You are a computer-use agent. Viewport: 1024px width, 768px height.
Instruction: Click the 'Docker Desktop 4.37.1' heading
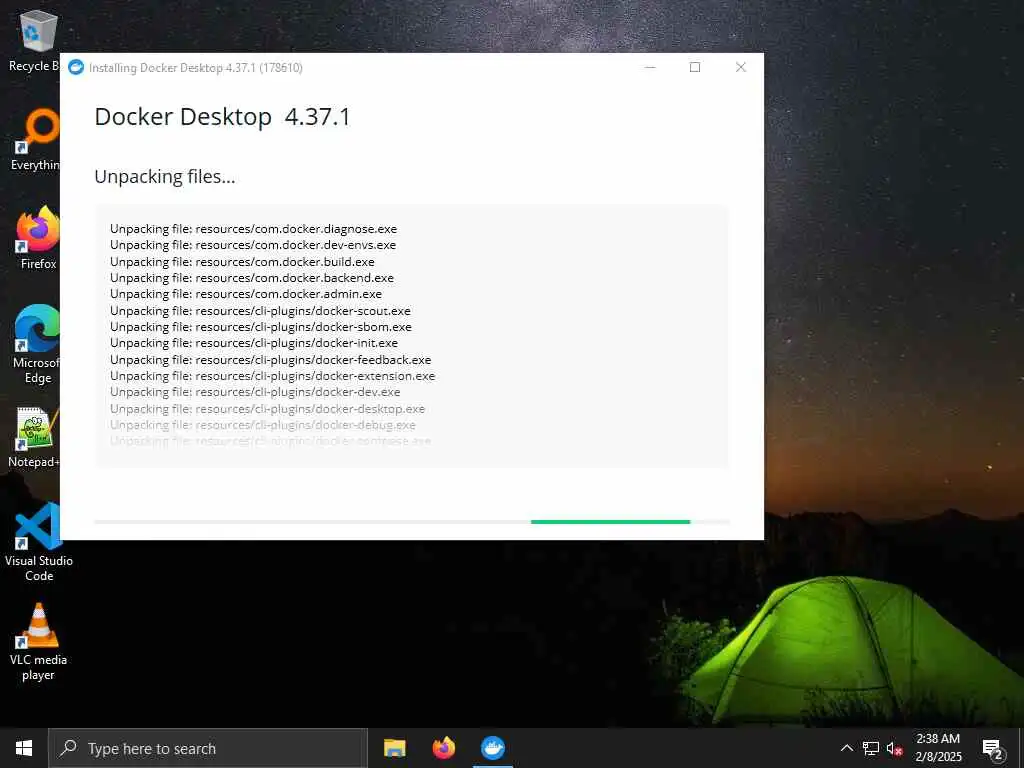pyautogui.click(x=222, y=117)
